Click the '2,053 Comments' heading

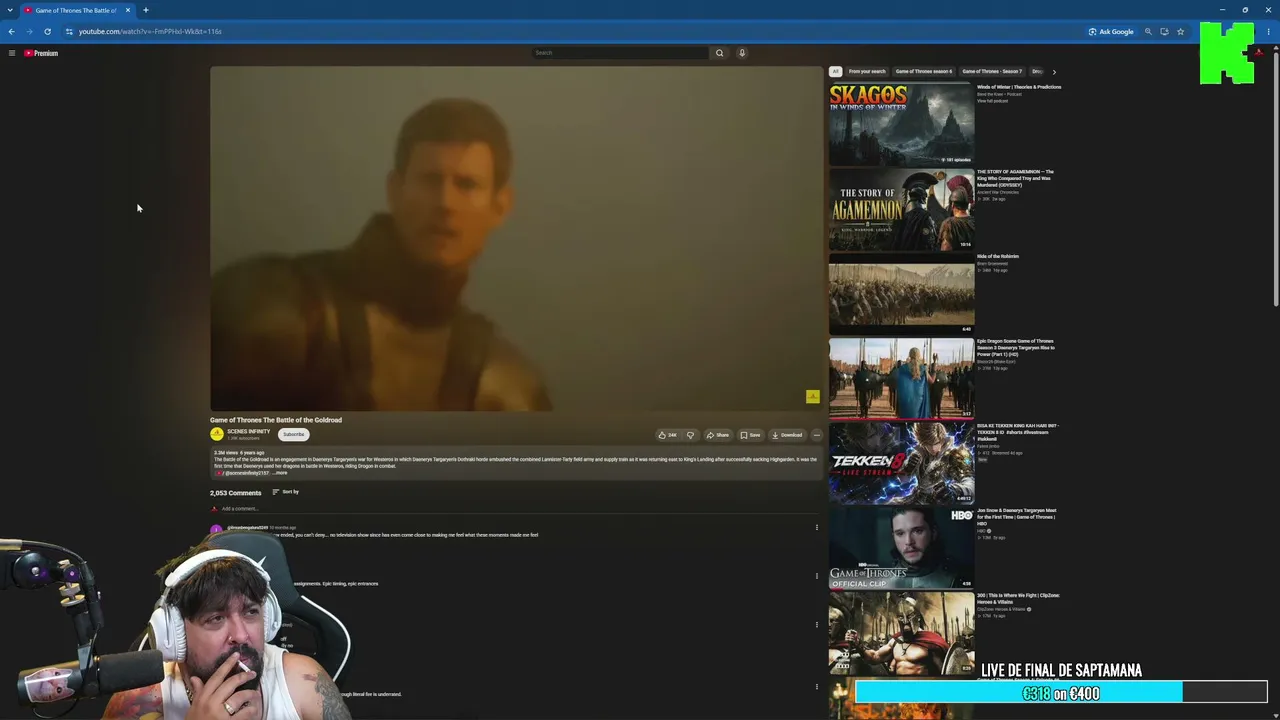[235, 493]
